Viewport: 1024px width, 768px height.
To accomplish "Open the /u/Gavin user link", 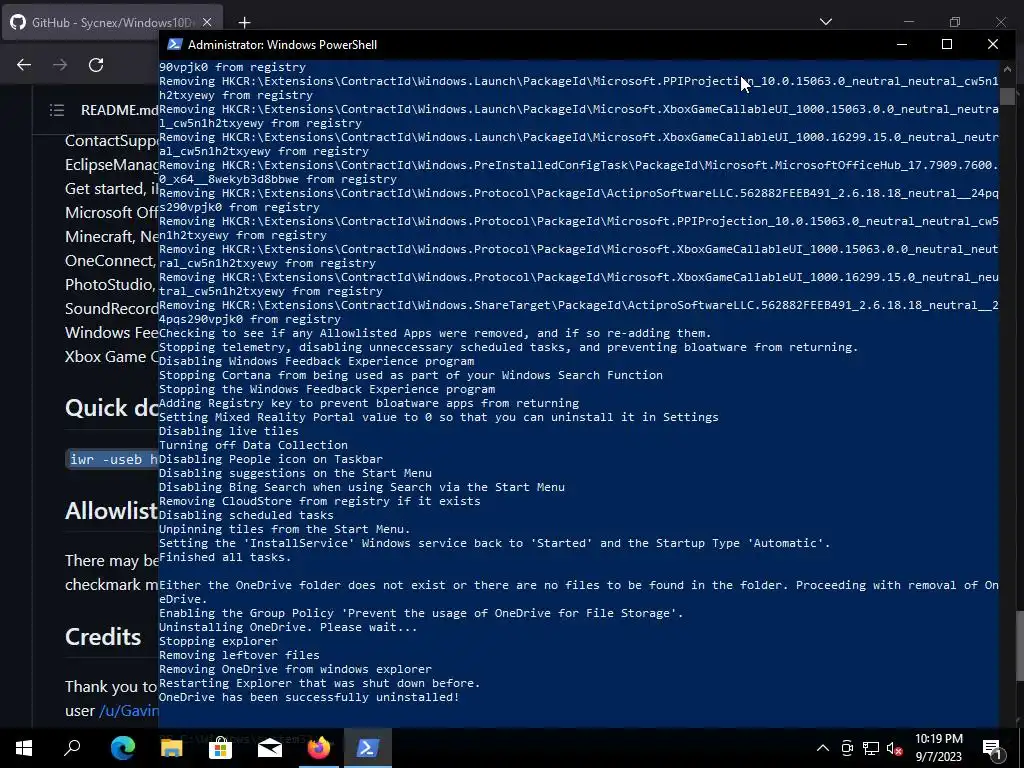I will (x=129, y=711).
